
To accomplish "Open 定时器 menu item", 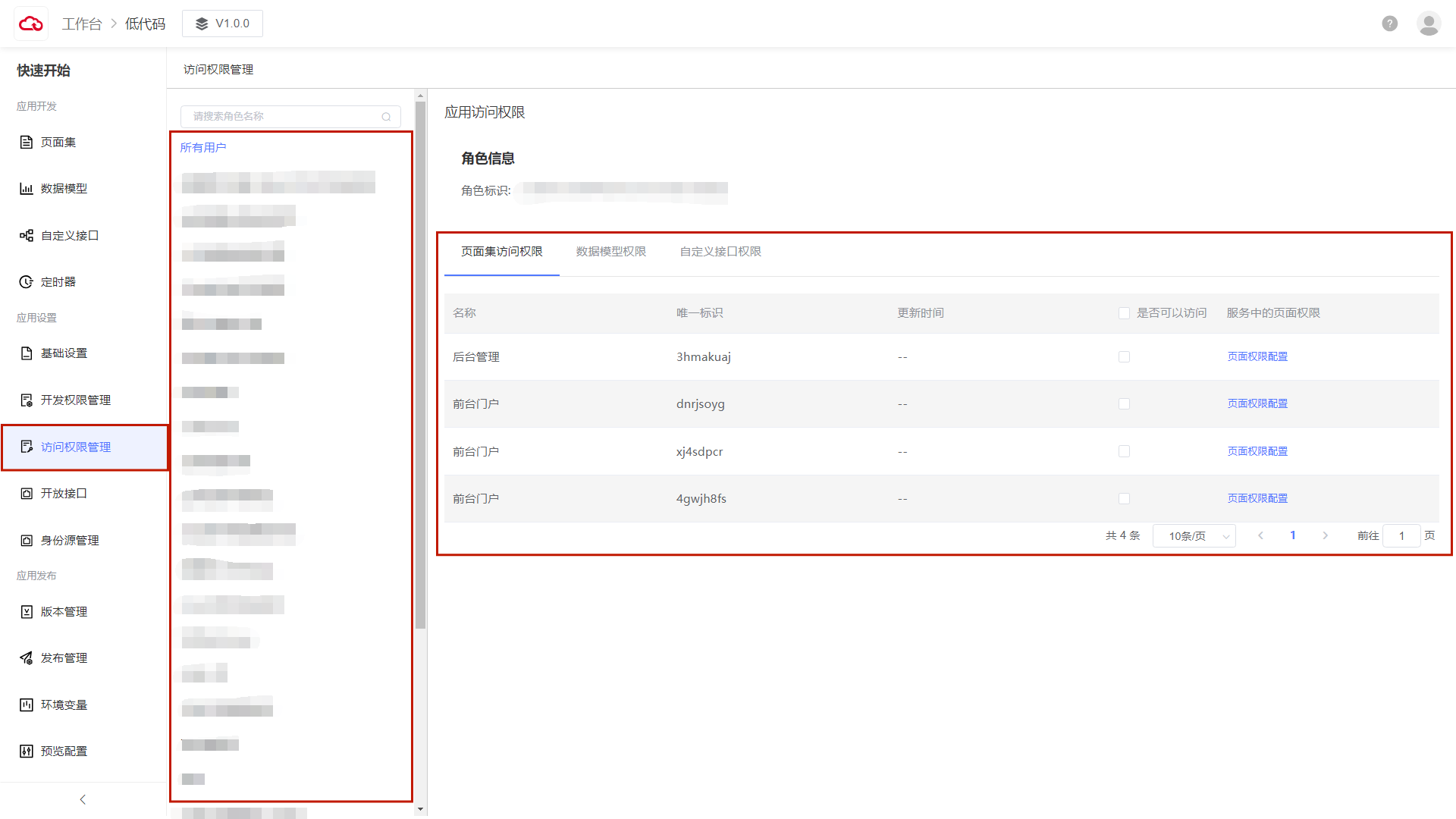I will click(x=83, y=281).
